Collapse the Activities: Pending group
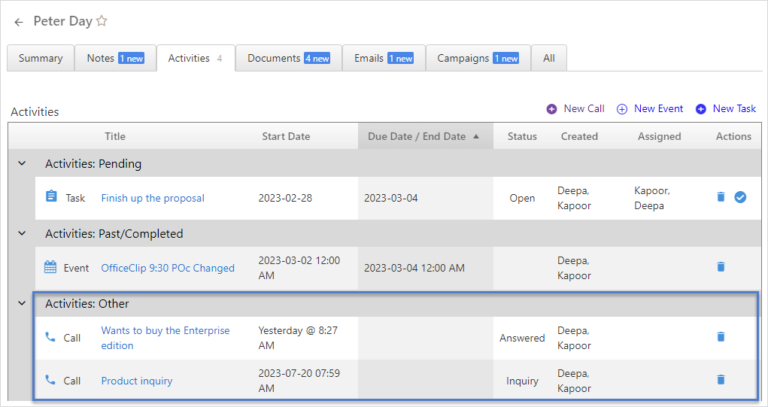This screenshot has height=407, width=768. [x=21, y=163]
